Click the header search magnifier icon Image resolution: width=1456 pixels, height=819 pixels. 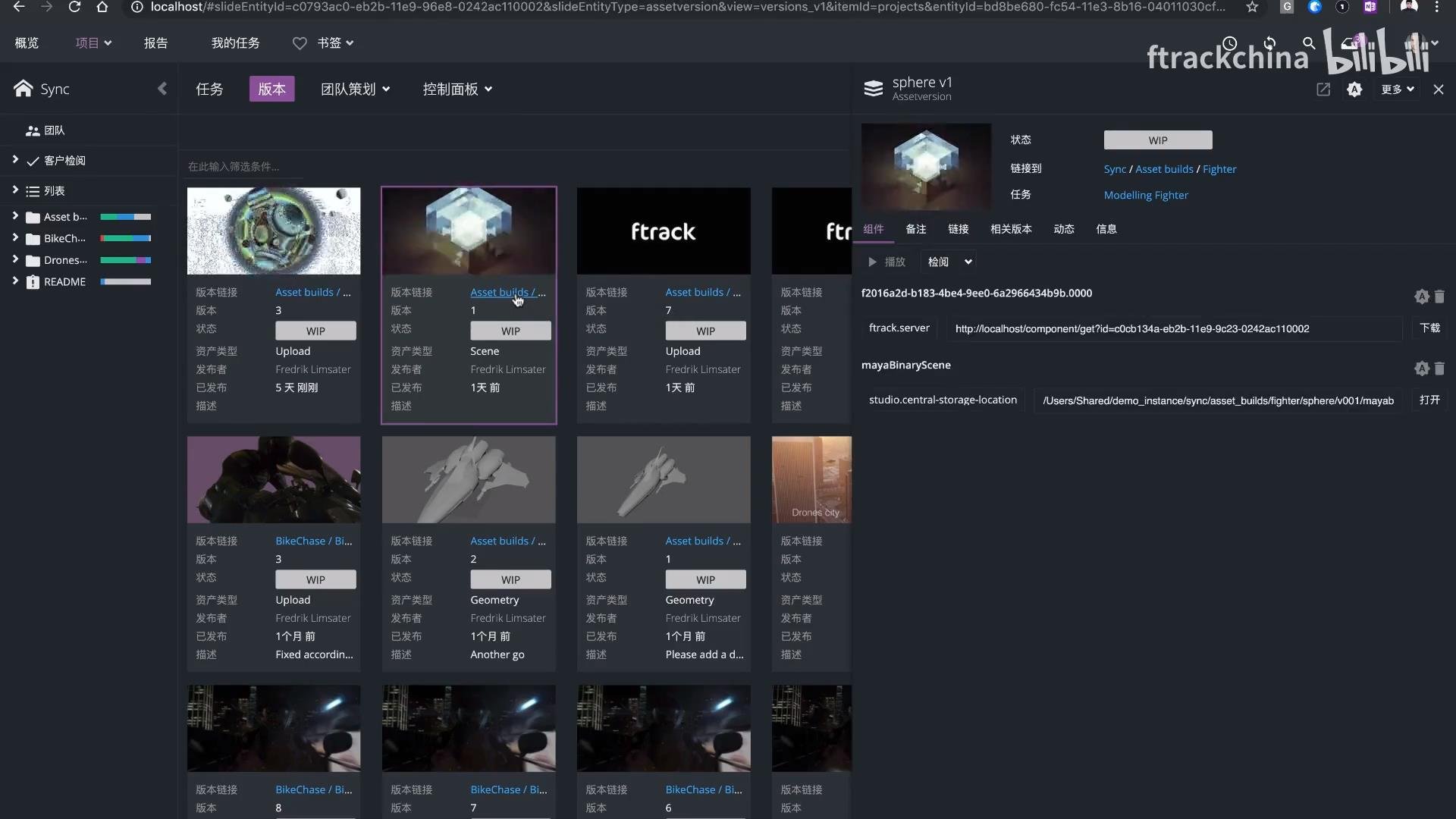point(1309,43)
